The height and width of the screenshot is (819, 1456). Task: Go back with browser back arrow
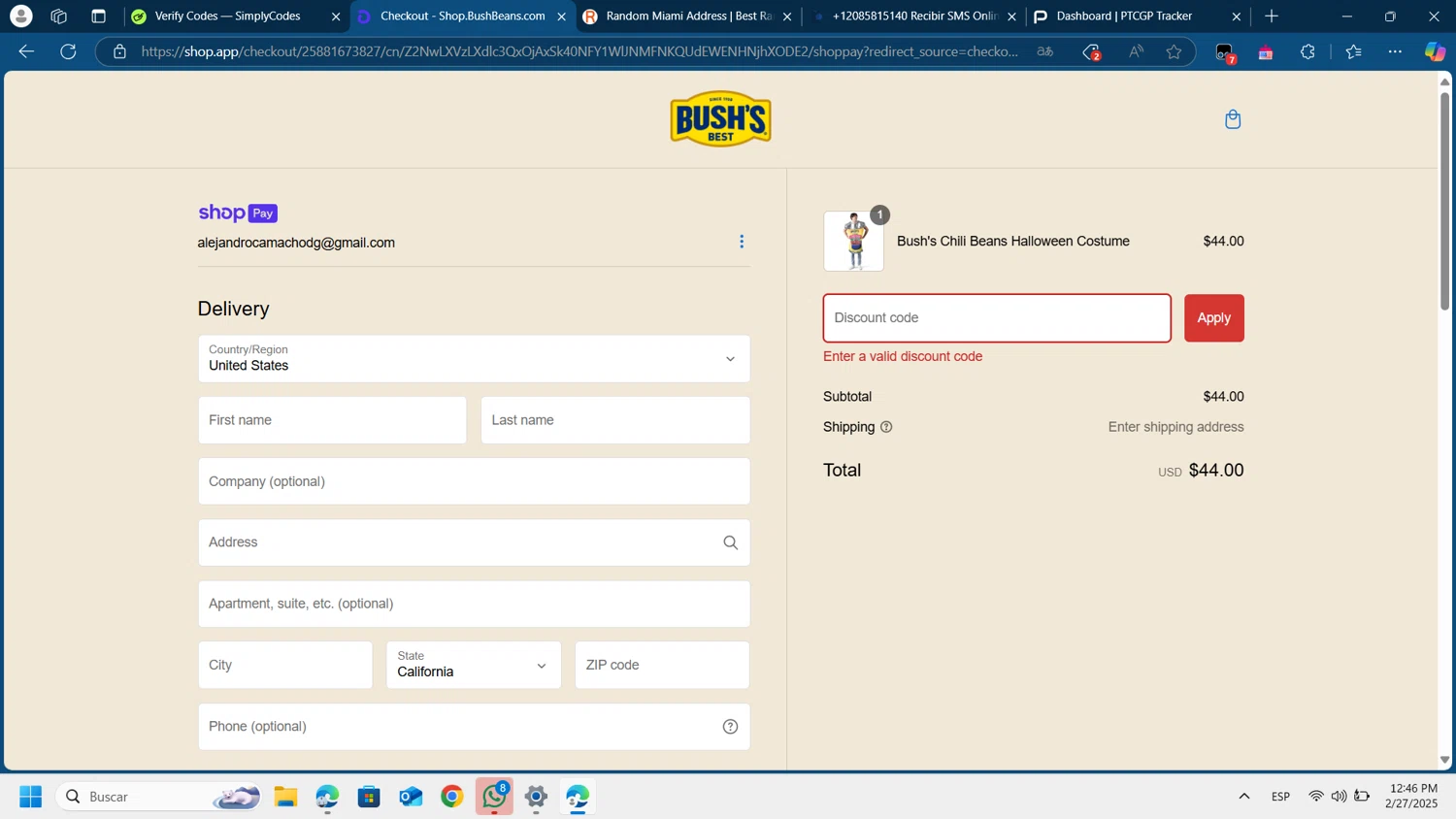(x=26, y=51)
